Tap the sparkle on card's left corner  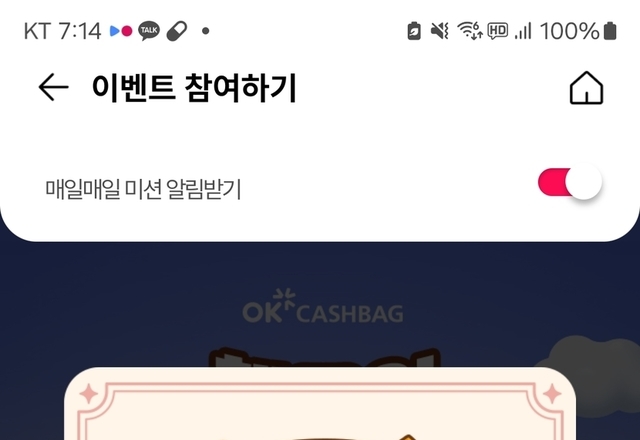coord(89,394)
